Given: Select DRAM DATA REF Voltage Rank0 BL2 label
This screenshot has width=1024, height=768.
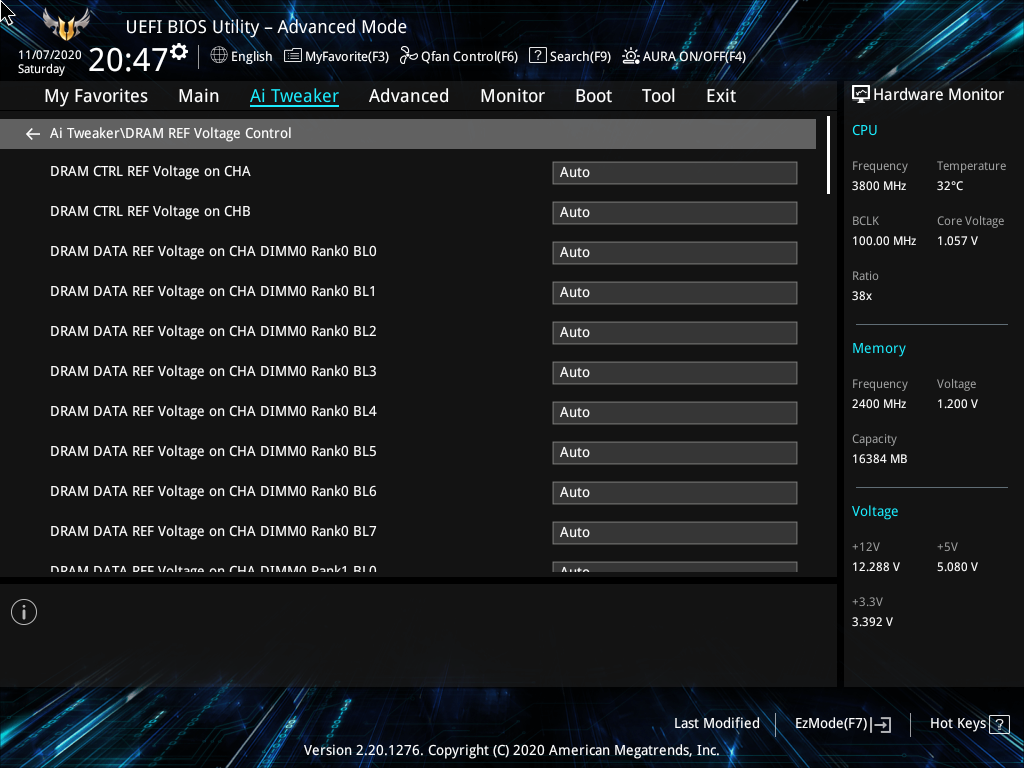Looking at the screenshot, I should [x=213, y=331].
